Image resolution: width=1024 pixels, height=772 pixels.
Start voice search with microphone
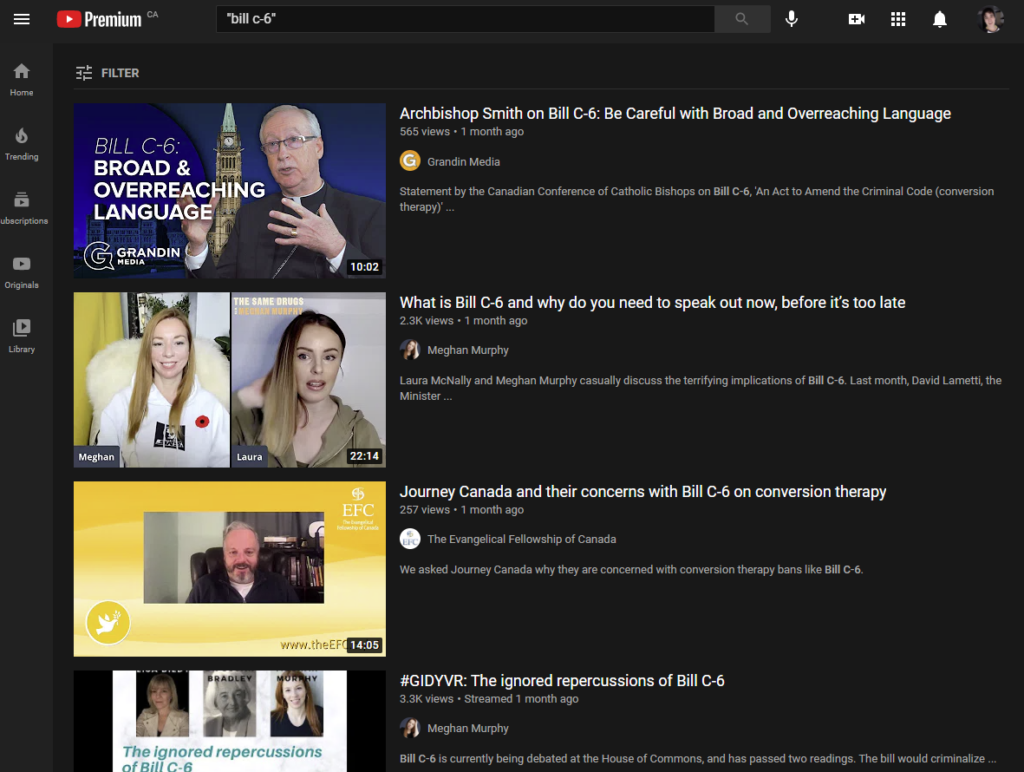pyautogui.click(x=792, y=19)
